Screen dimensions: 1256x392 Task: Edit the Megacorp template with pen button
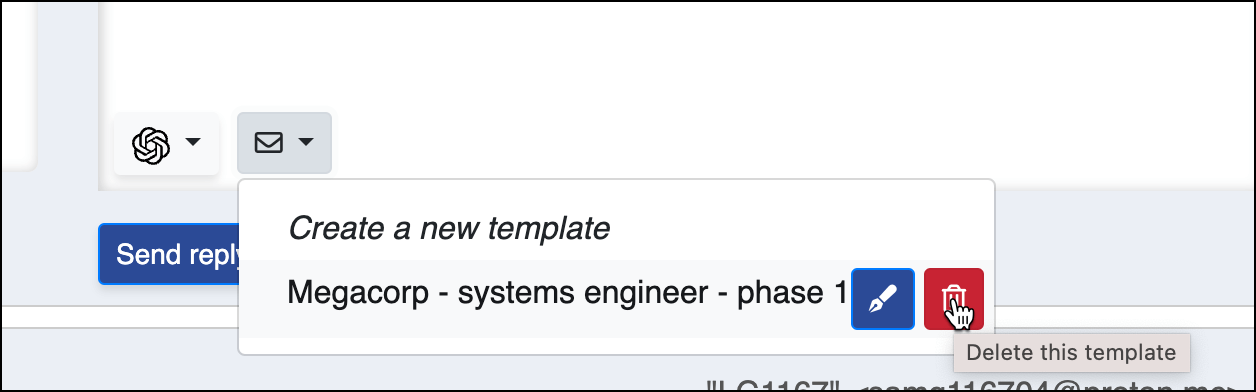click(883, 298)
